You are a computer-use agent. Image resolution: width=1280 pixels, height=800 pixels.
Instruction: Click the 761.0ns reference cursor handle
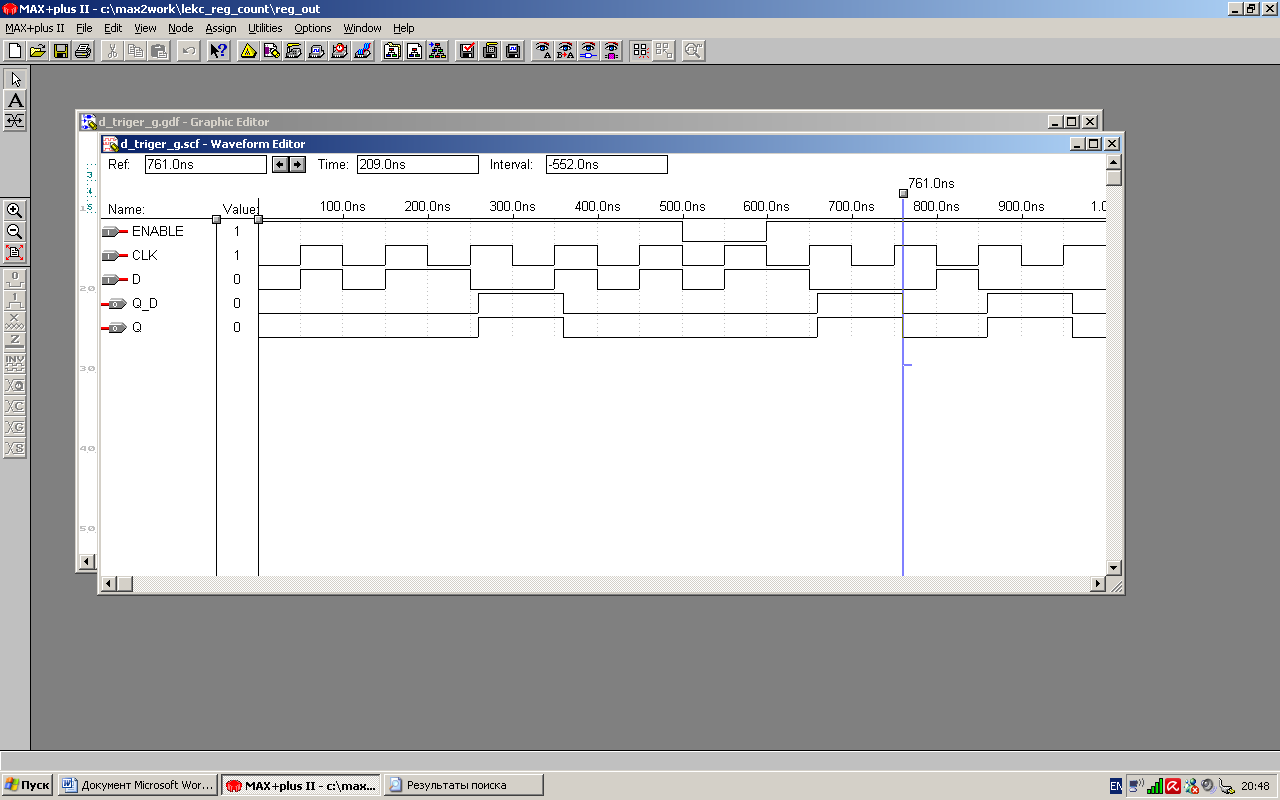click(903, 194)
